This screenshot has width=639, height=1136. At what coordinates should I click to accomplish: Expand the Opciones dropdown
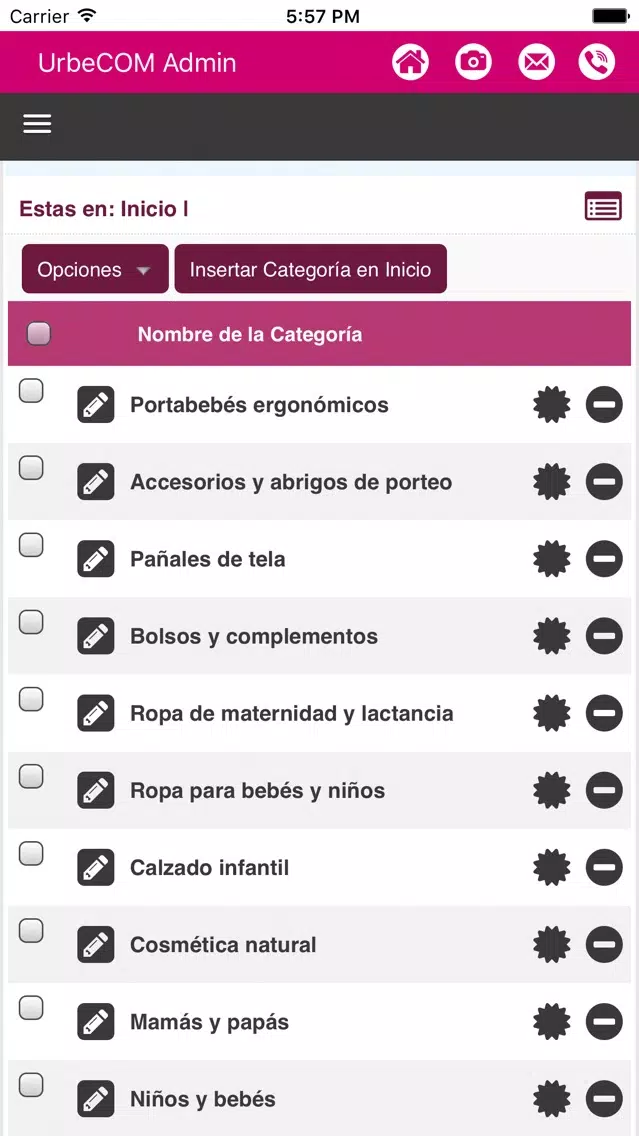(95, 269)
